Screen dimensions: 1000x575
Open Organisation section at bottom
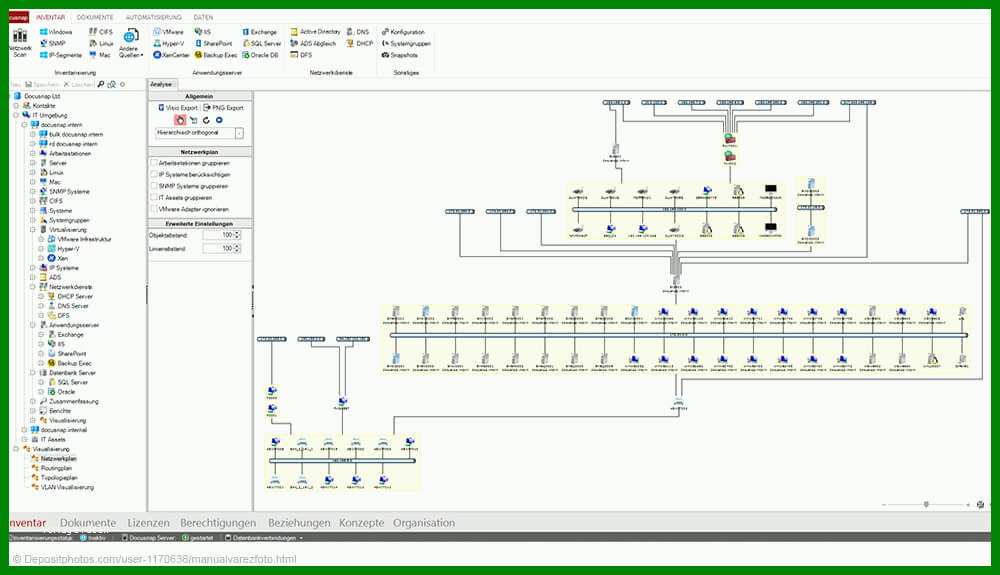[x=424, y=523]
